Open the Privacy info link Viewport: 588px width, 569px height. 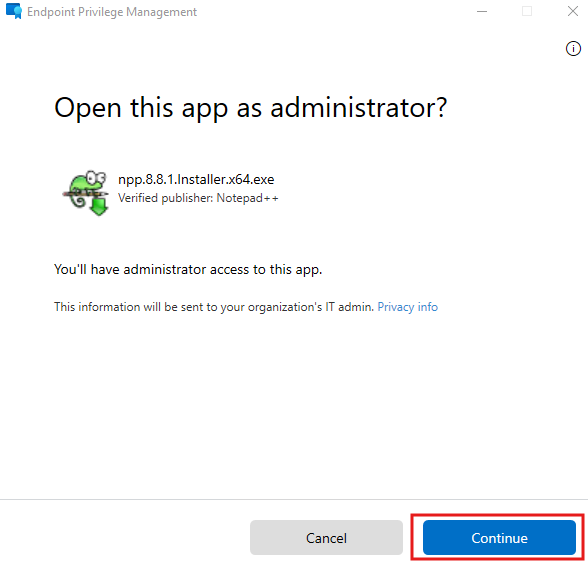[407, 307]
